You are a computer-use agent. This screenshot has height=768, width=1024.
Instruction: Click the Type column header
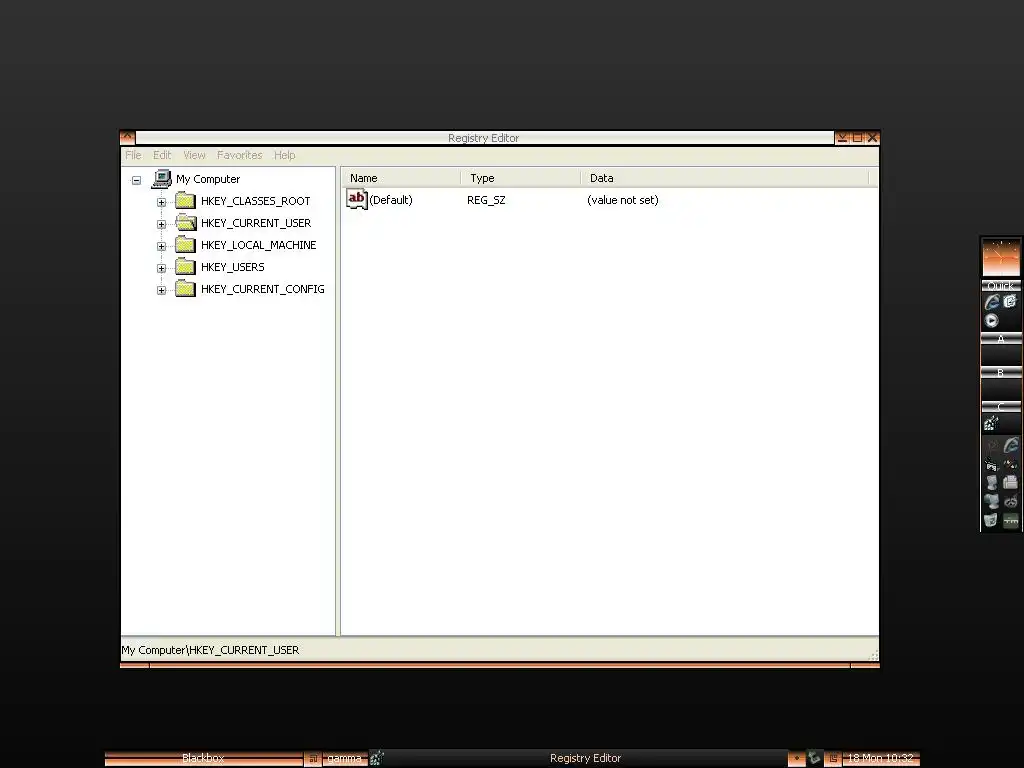(x=520, y=178)
